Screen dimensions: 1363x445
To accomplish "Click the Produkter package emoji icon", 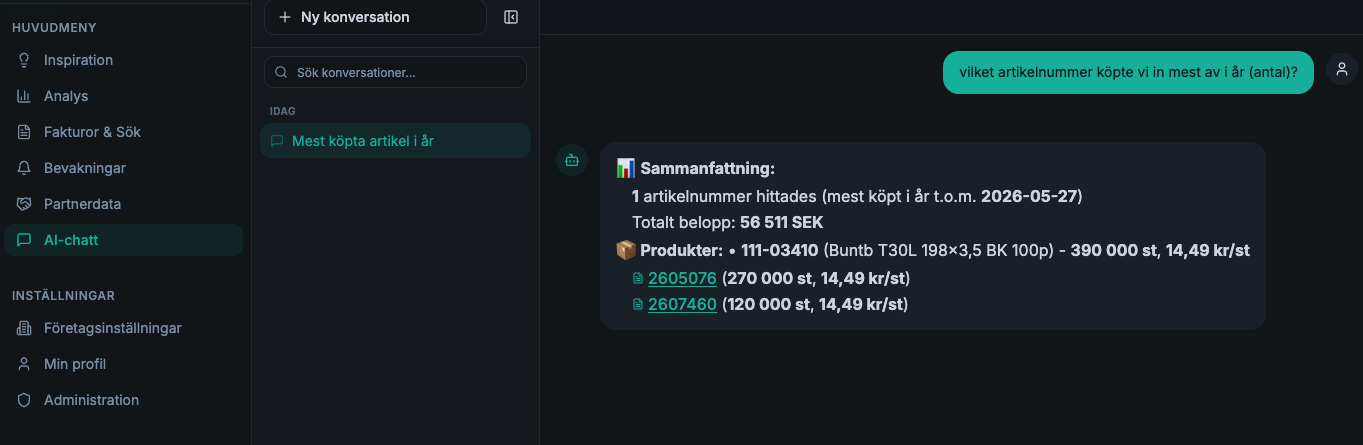I will [626, 250].
